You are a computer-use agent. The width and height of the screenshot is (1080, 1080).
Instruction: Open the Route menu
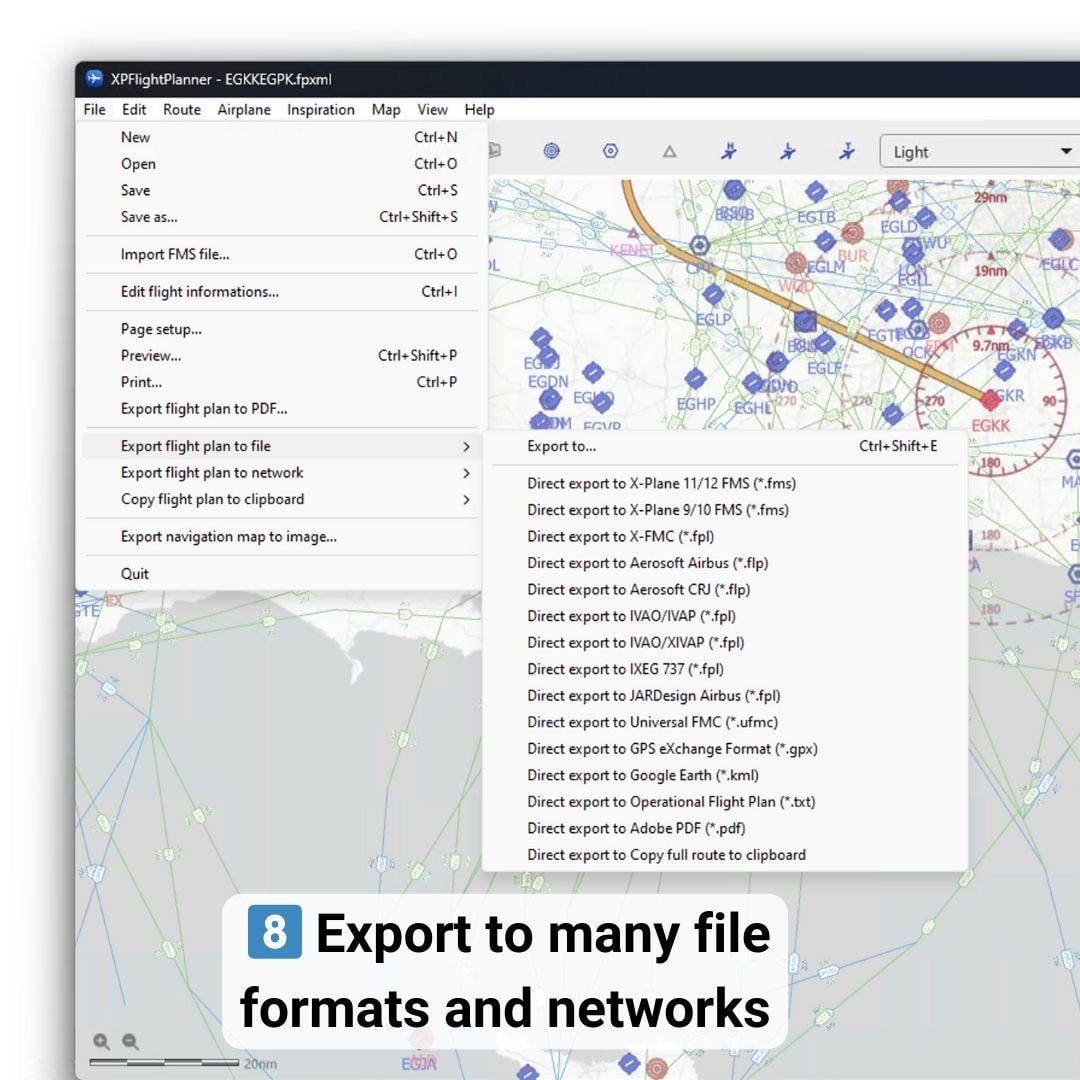point(182,110)
